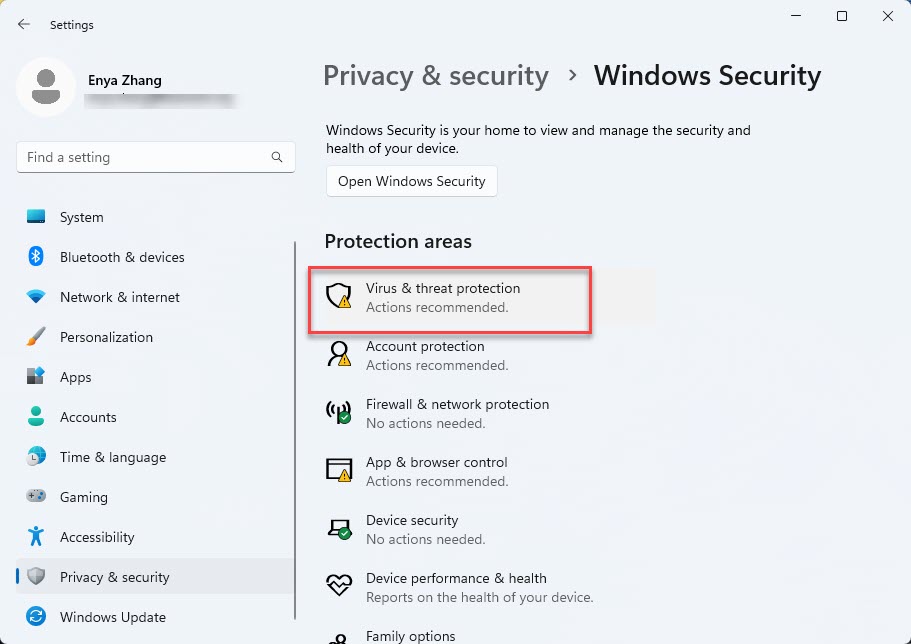This screenshot has height=644, width=911.
Task: Open the Accounts settings page
Action: [x=88, y=417]
